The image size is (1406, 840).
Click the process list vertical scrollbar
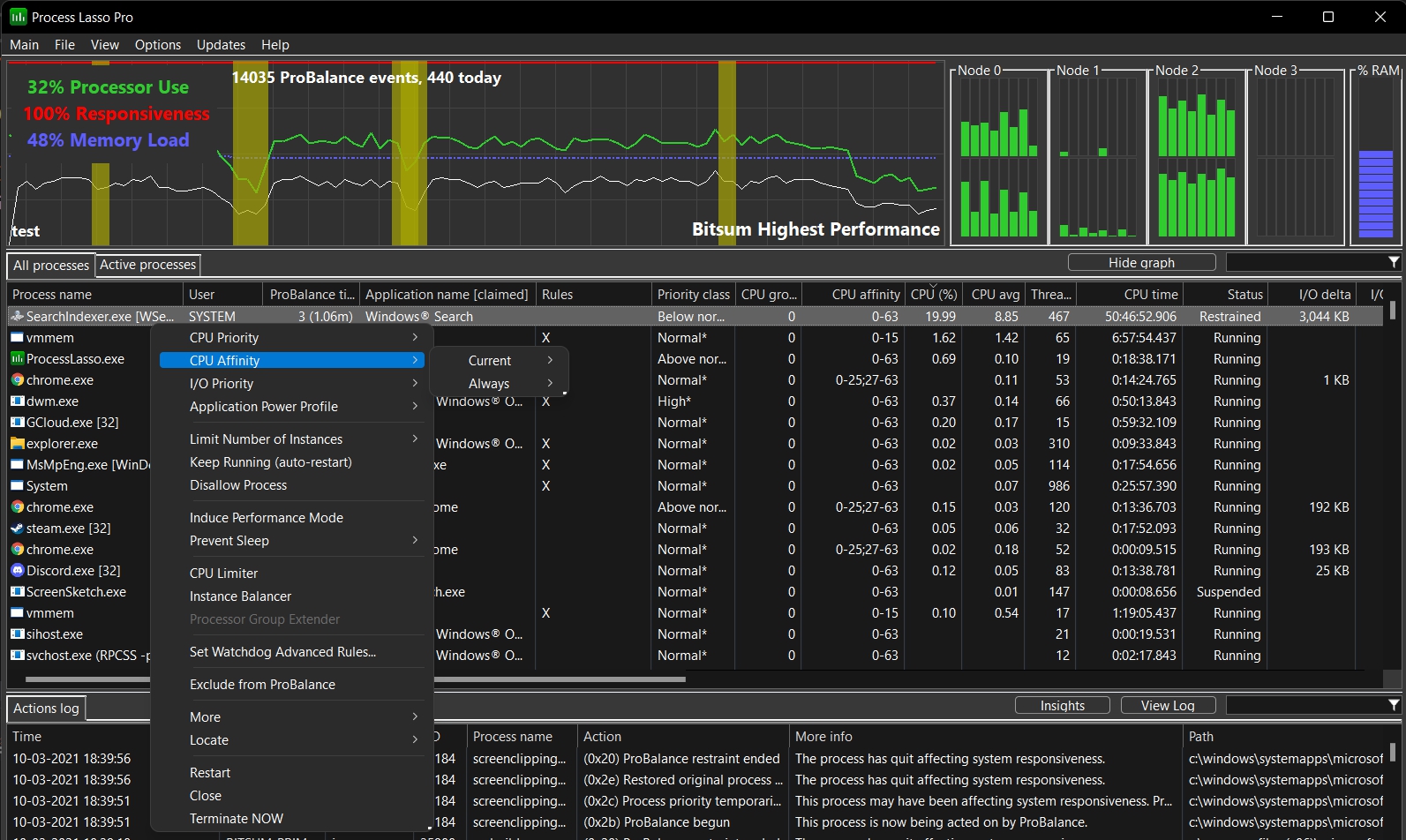coord(1393,311)
